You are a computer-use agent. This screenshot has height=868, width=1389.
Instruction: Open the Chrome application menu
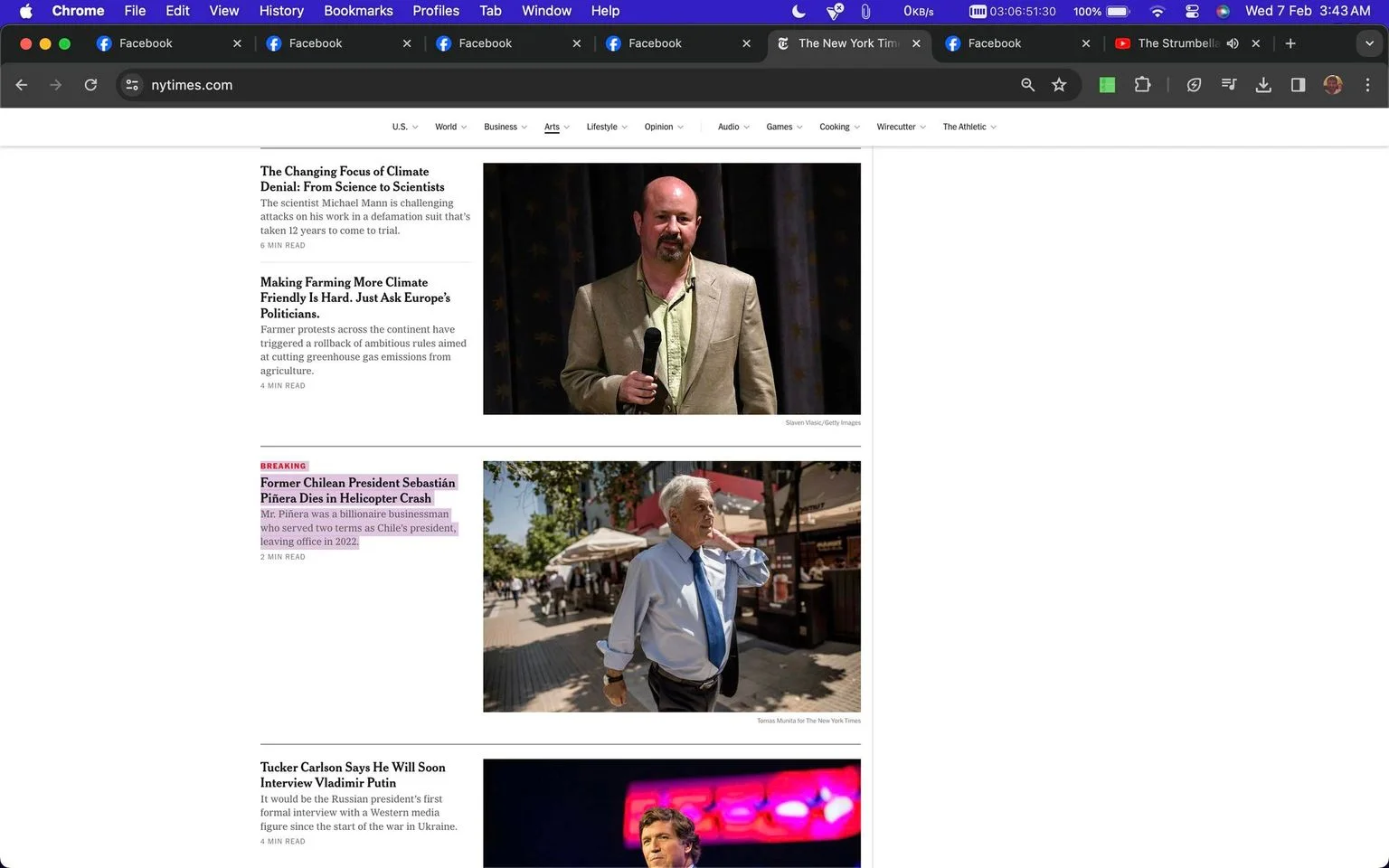click(78, 11)
